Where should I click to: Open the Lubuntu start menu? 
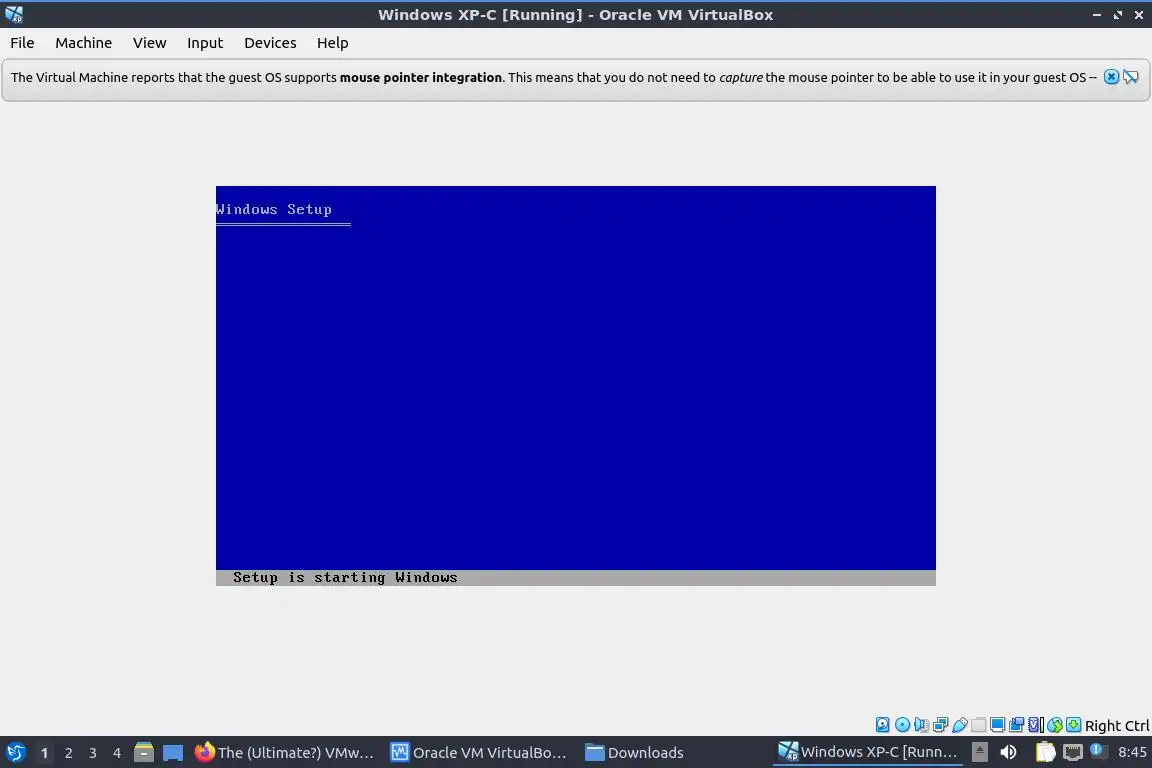pyautogui.click(x=15, y=752)
